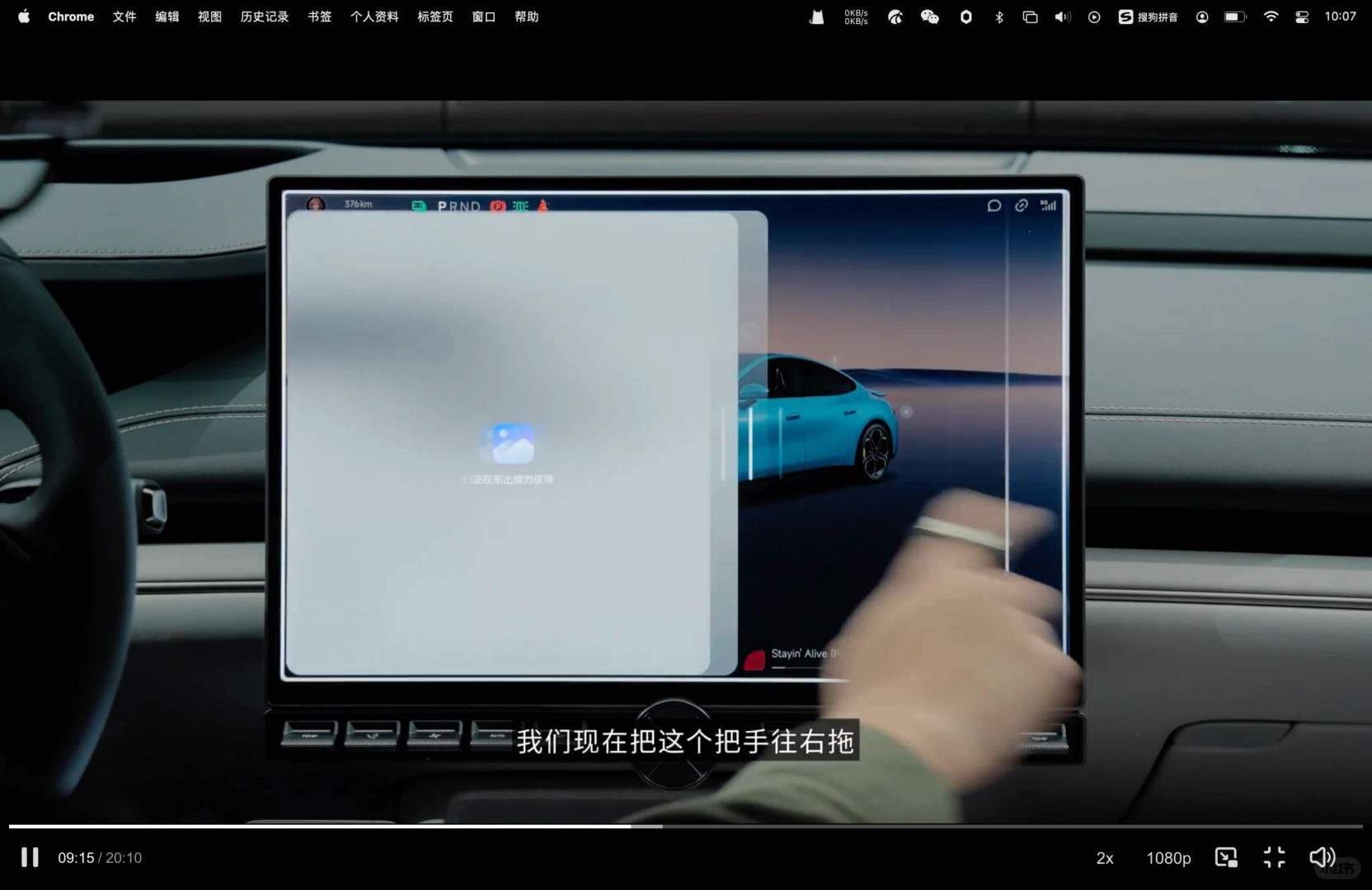This screenshot has width=1372, height=890.
Task: Click the video progress bar
Action: [x=685, y=826]
